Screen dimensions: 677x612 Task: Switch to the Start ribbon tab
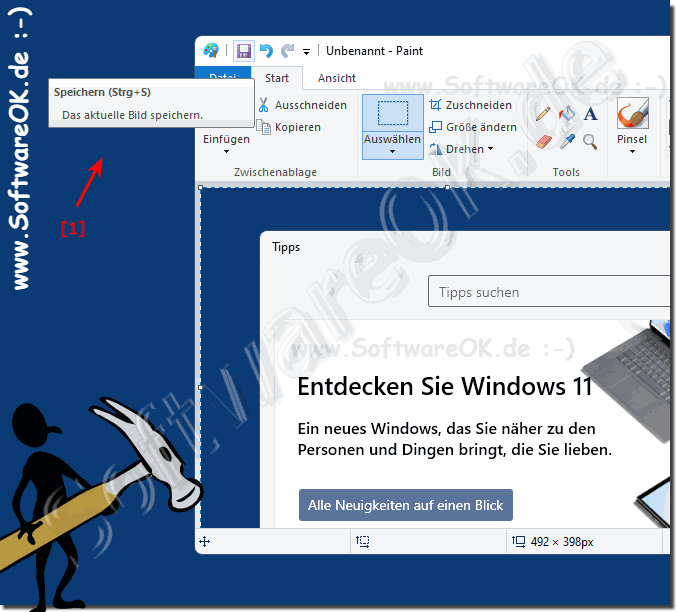(x=277, y=78)
